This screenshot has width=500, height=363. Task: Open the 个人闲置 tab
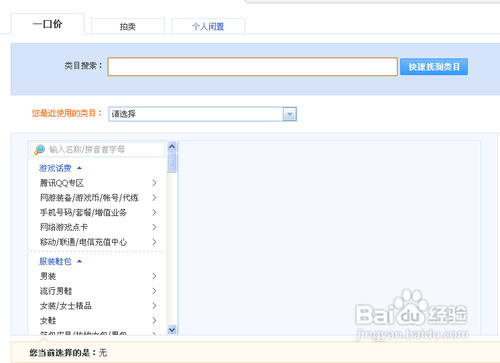click(208, 26)
